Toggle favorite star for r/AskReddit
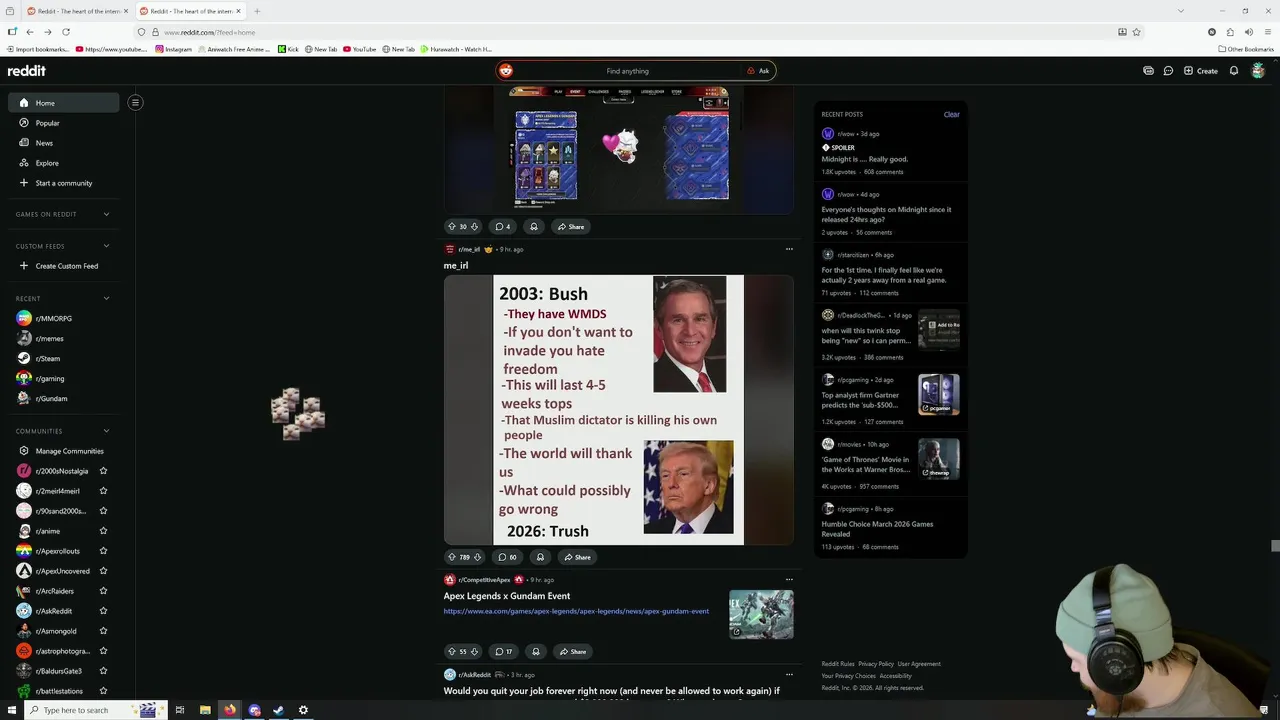 pyautogui.click(x=103, y=611)
